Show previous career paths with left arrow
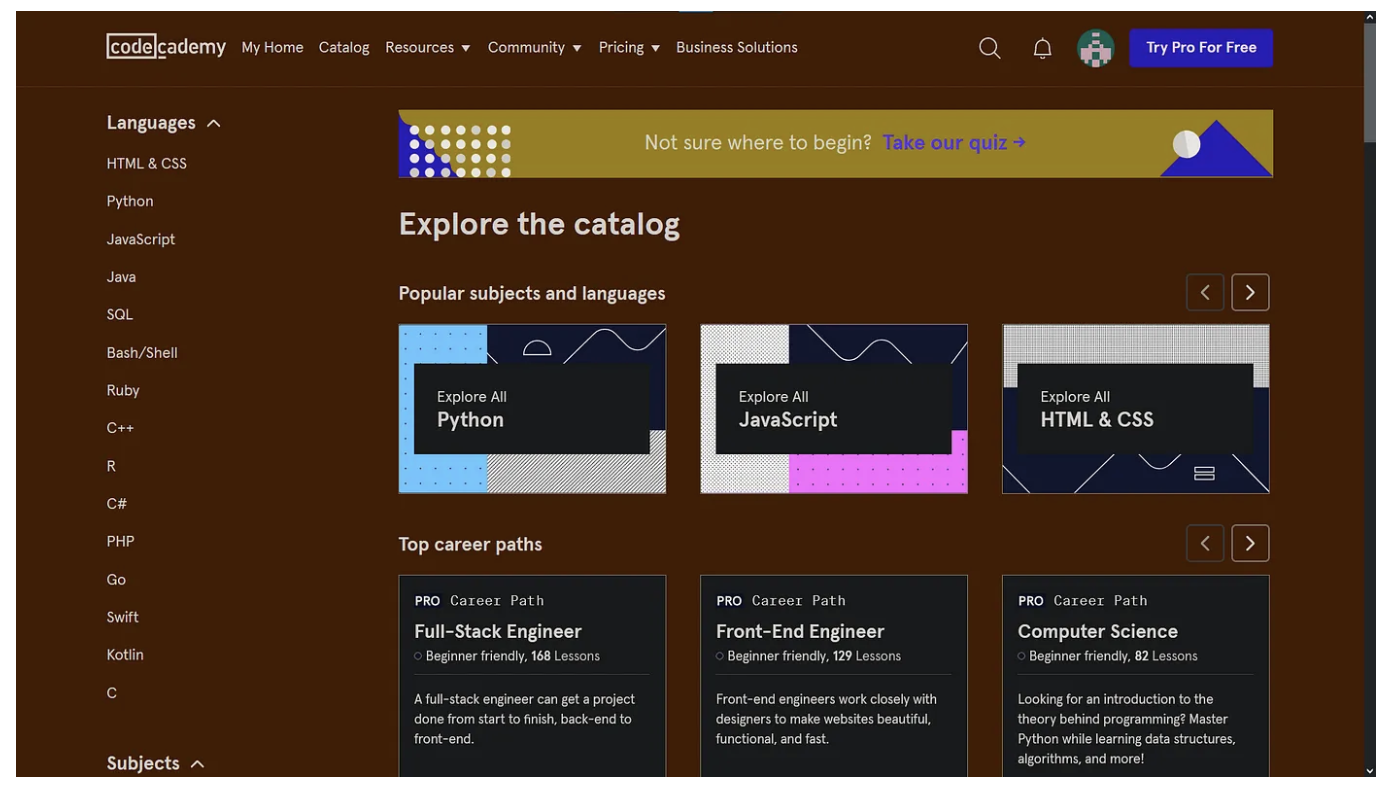The image size is (1392, 788). [1205, 543]
